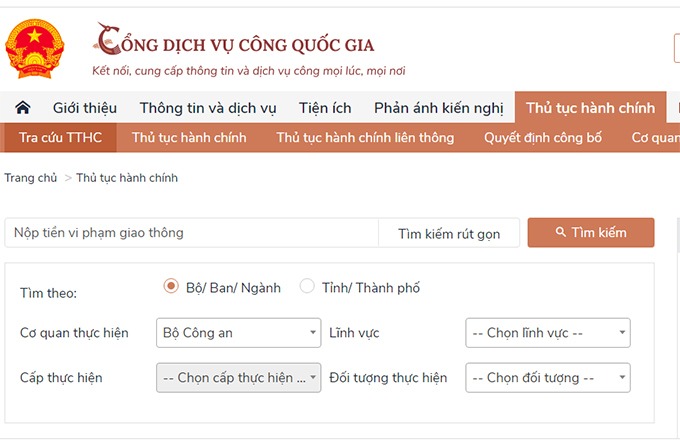The width and height of the screenshot is (680, 442).
Task: Go to the Tiện ích menu
Action: (x=325, y=108)
